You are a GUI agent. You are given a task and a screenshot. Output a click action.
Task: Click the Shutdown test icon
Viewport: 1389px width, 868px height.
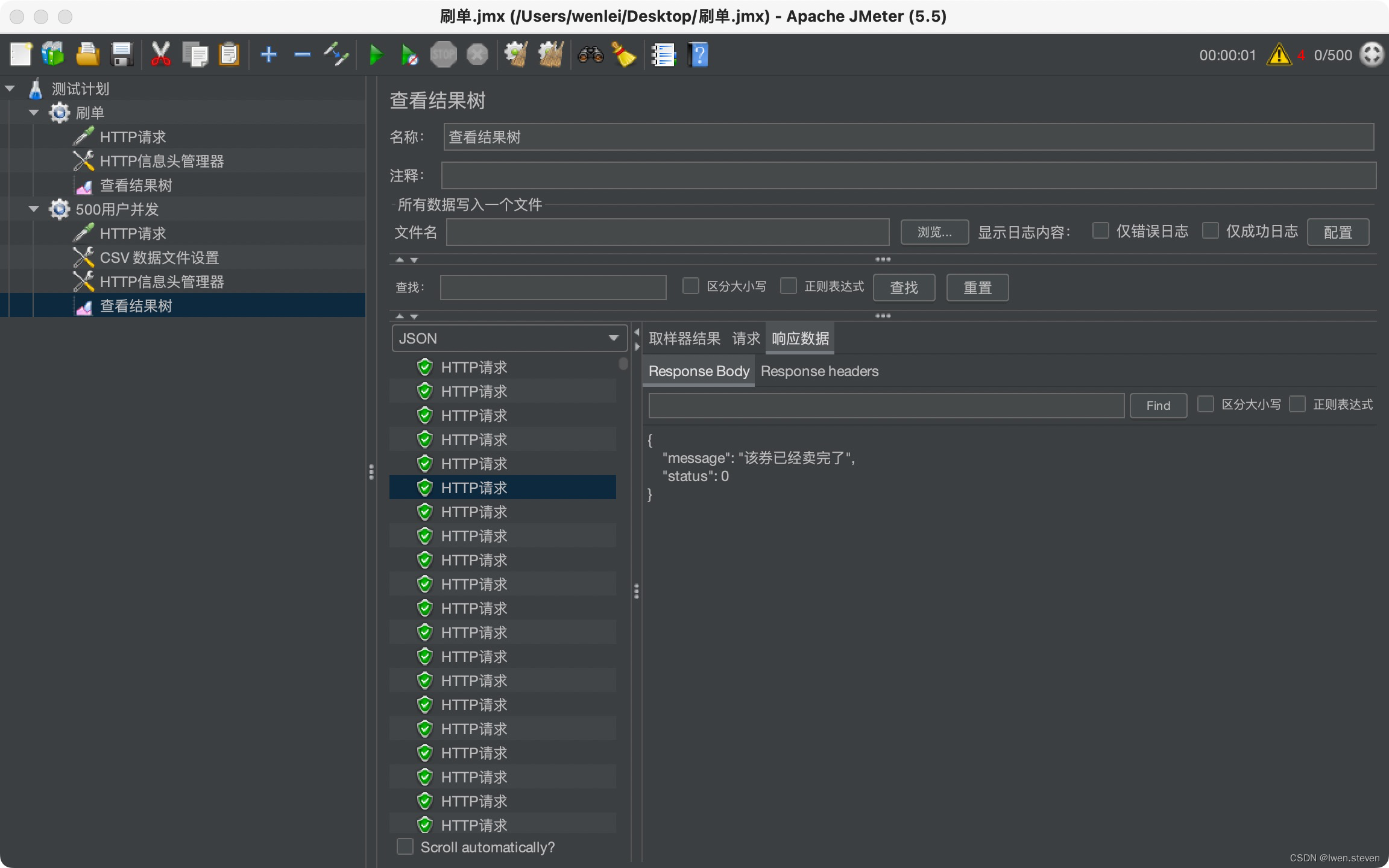(x=477, y=55)
